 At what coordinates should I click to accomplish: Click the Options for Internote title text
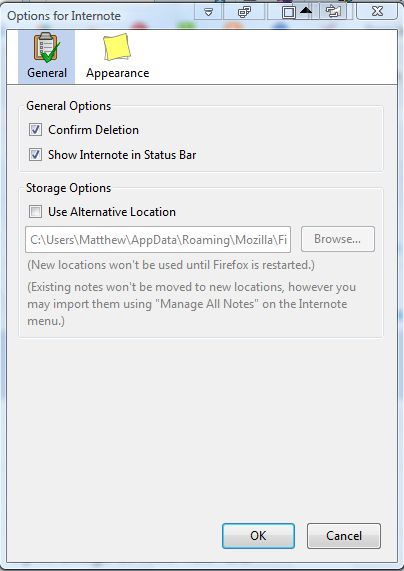(x=64, y=16)
